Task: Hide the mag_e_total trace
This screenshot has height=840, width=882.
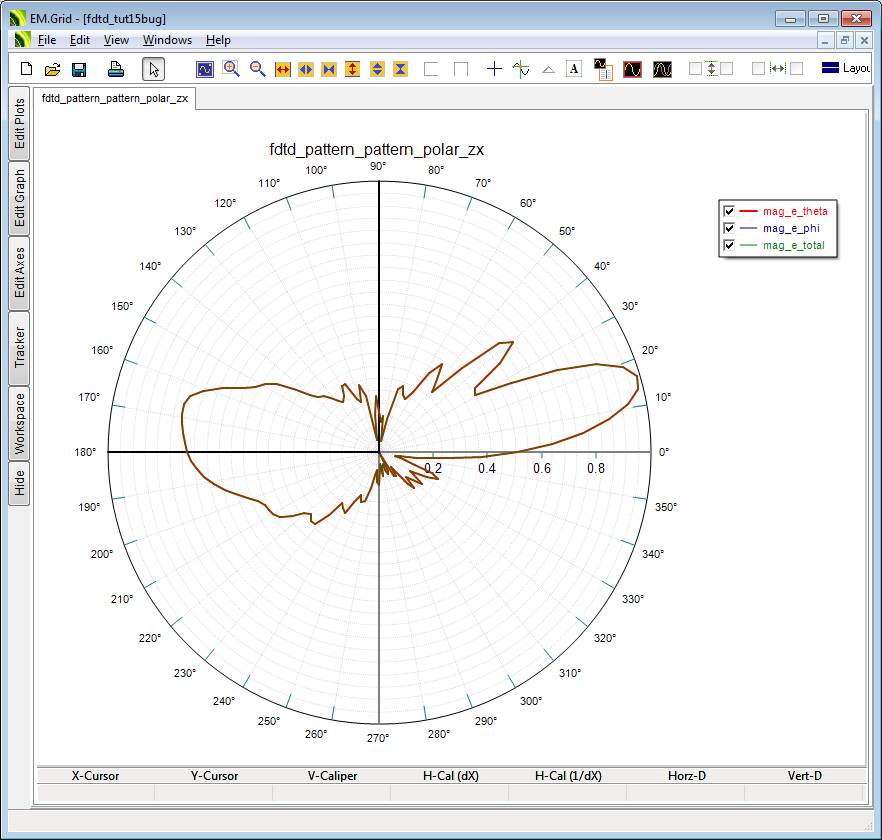Action: tap(729, 245)
